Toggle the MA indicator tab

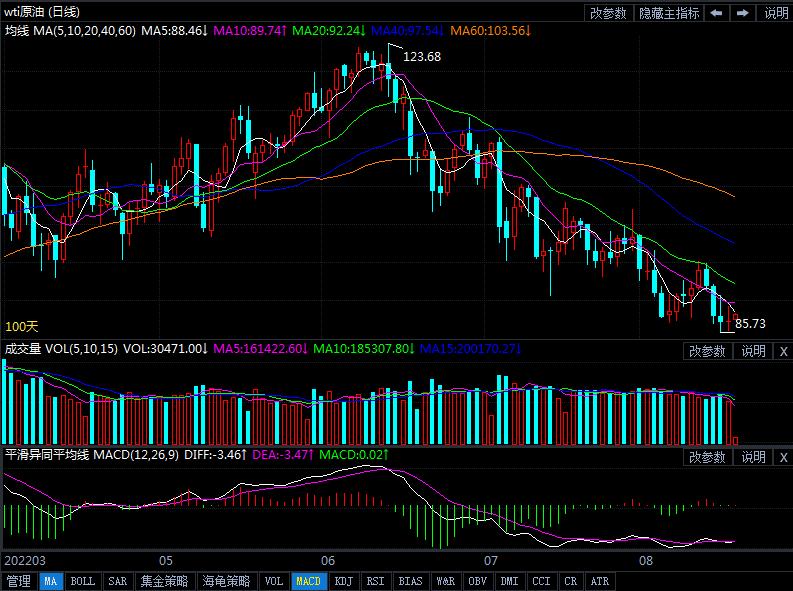[x=51, y=581]
